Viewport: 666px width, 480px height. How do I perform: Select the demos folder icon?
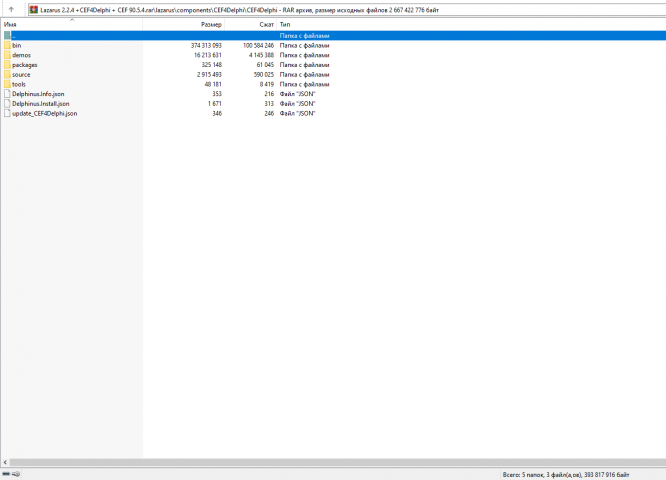7,55
